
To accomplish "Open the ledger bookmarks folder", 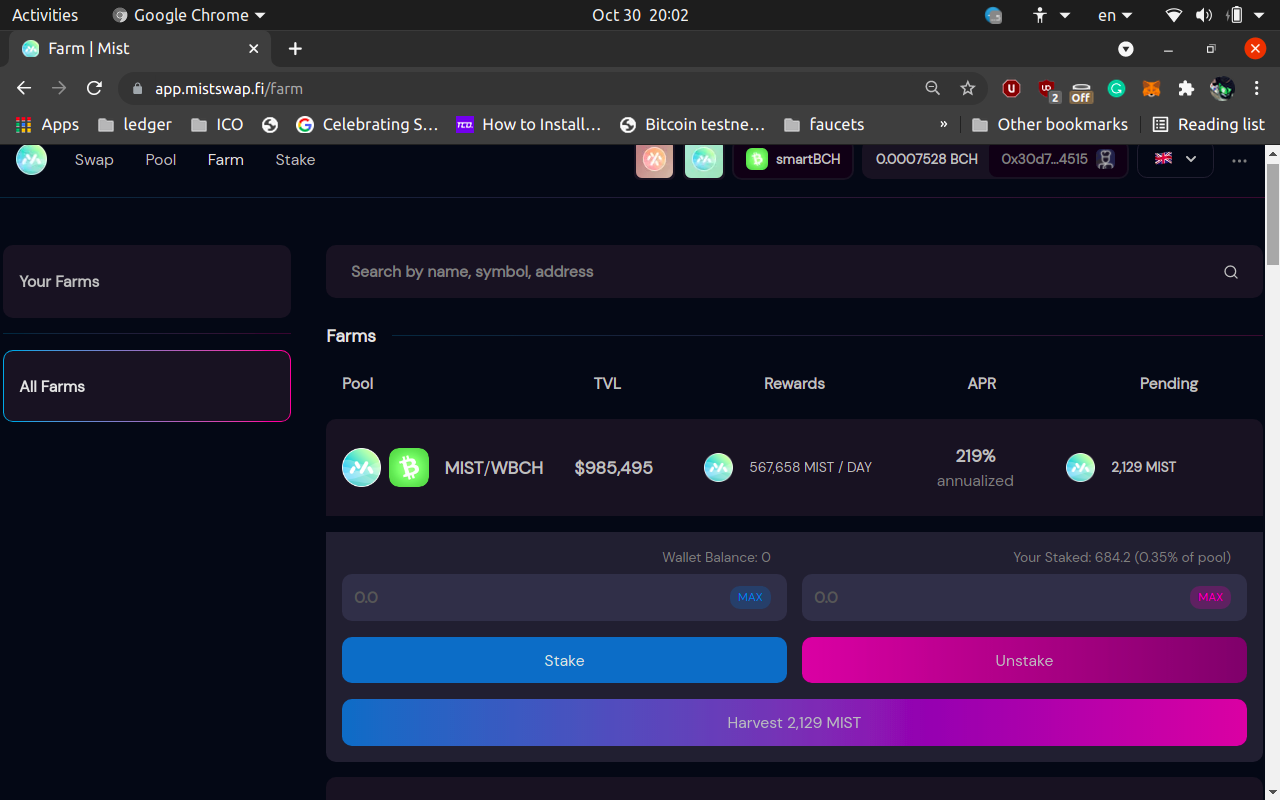I will click(135, 125).
